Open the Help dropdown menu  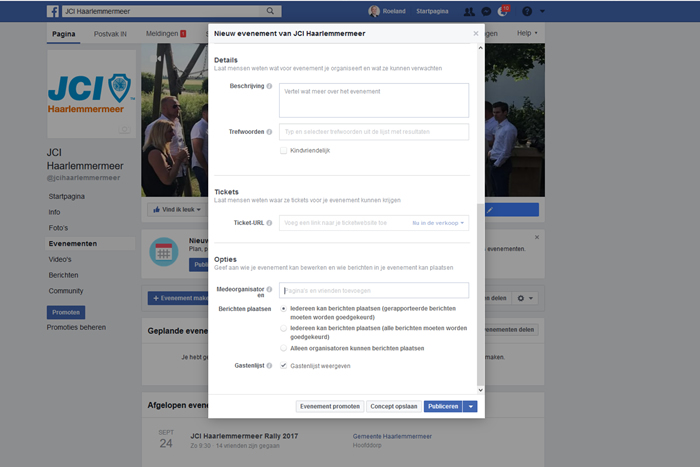527,33
